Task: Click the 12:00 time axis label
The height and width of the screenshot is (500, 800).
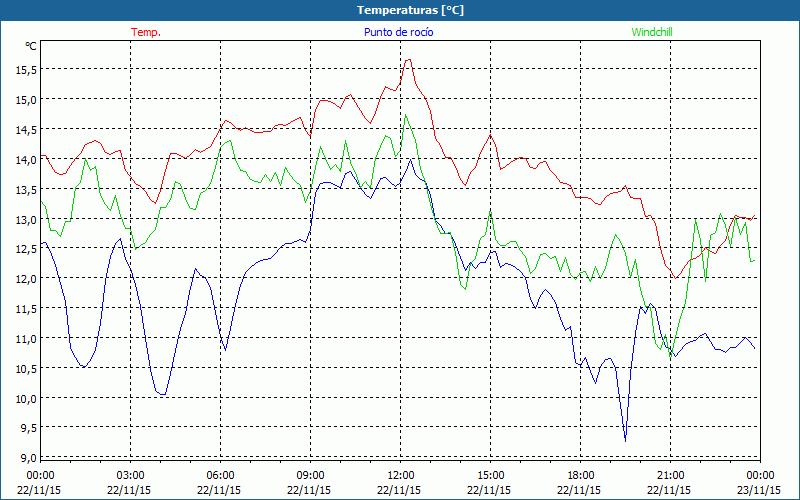Action: (x=399, y=476)
